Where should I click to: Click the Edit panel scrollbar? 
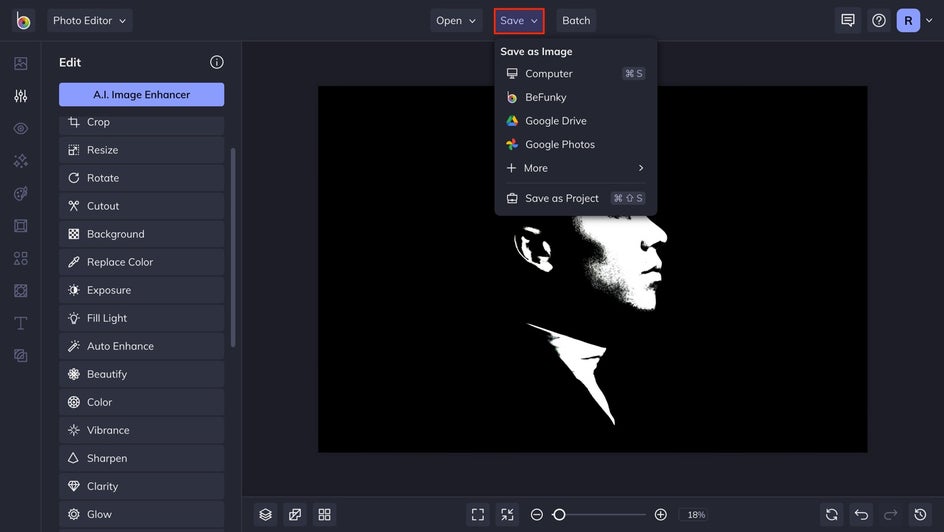[233, 247]
